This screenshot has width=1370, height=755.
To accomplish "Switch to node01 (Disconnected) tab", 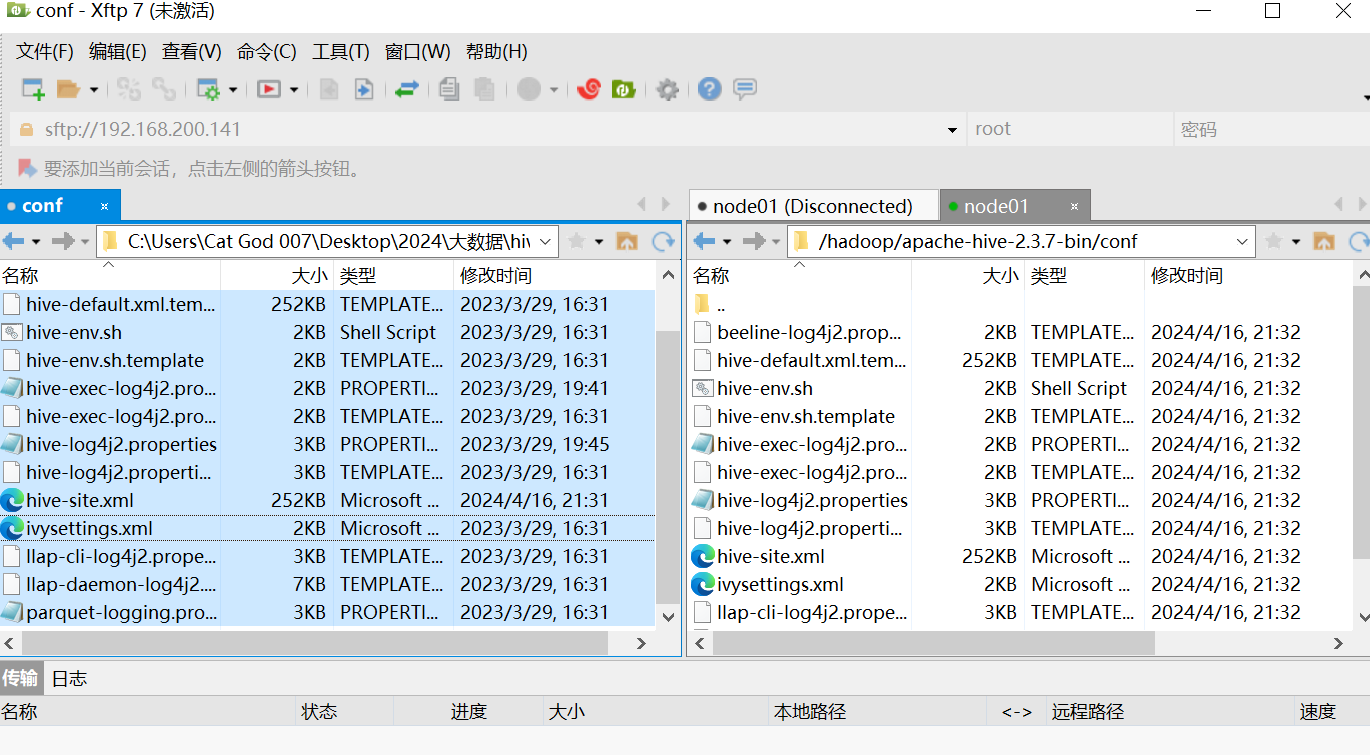I will click(x=813, y=206).
